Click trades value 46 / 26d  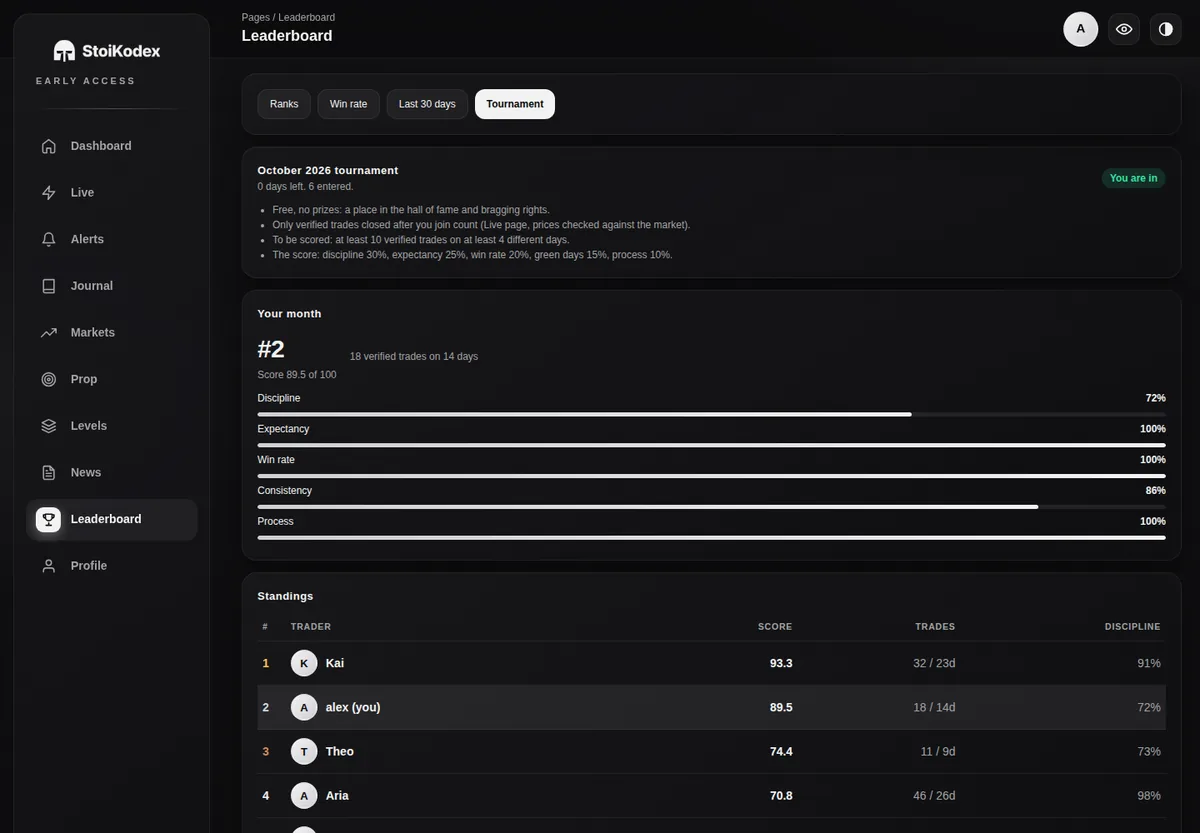tap(934, 796)
